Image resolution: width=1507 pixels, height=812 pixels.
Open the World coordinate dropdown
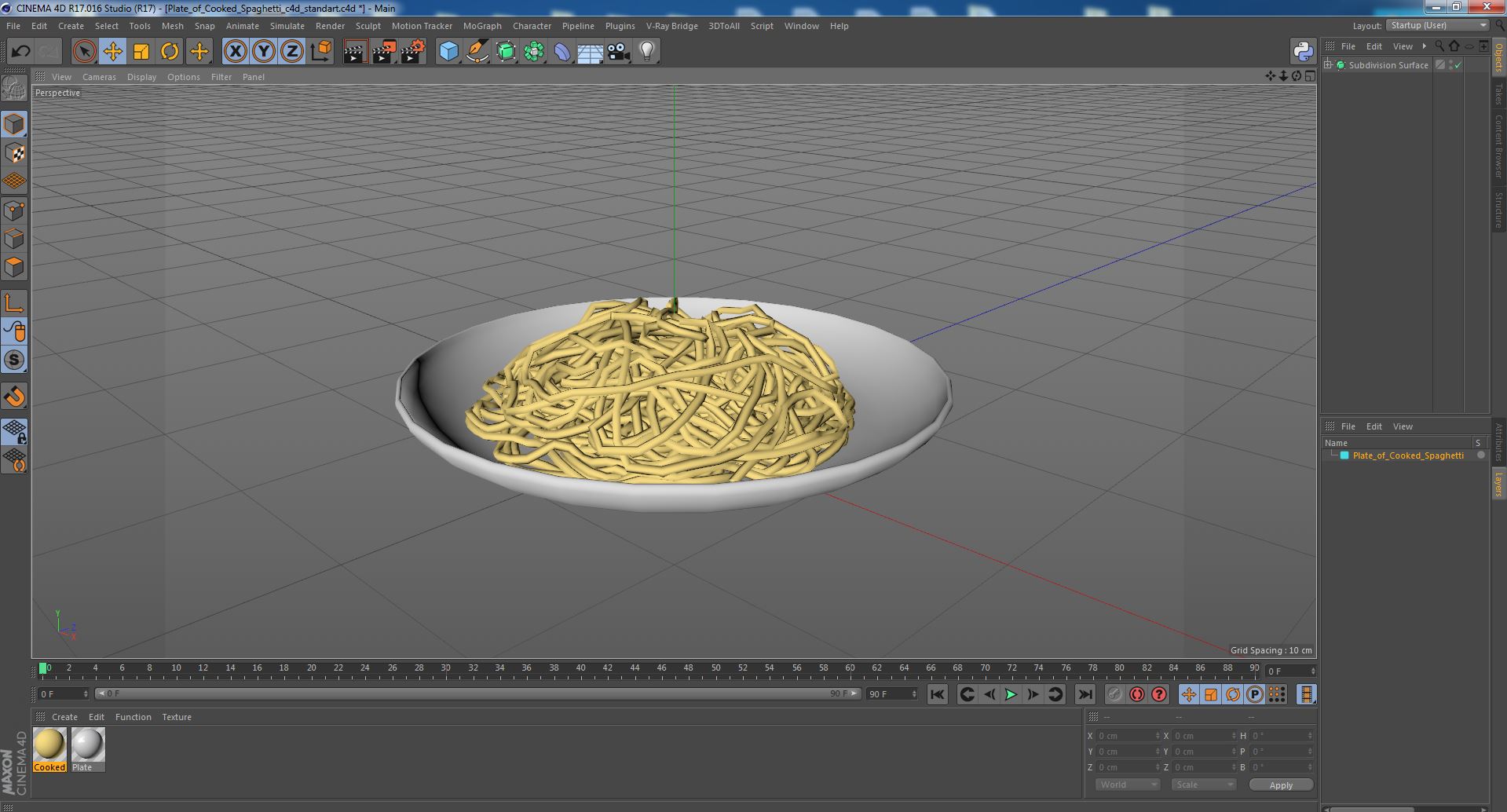click(1128, 785)
